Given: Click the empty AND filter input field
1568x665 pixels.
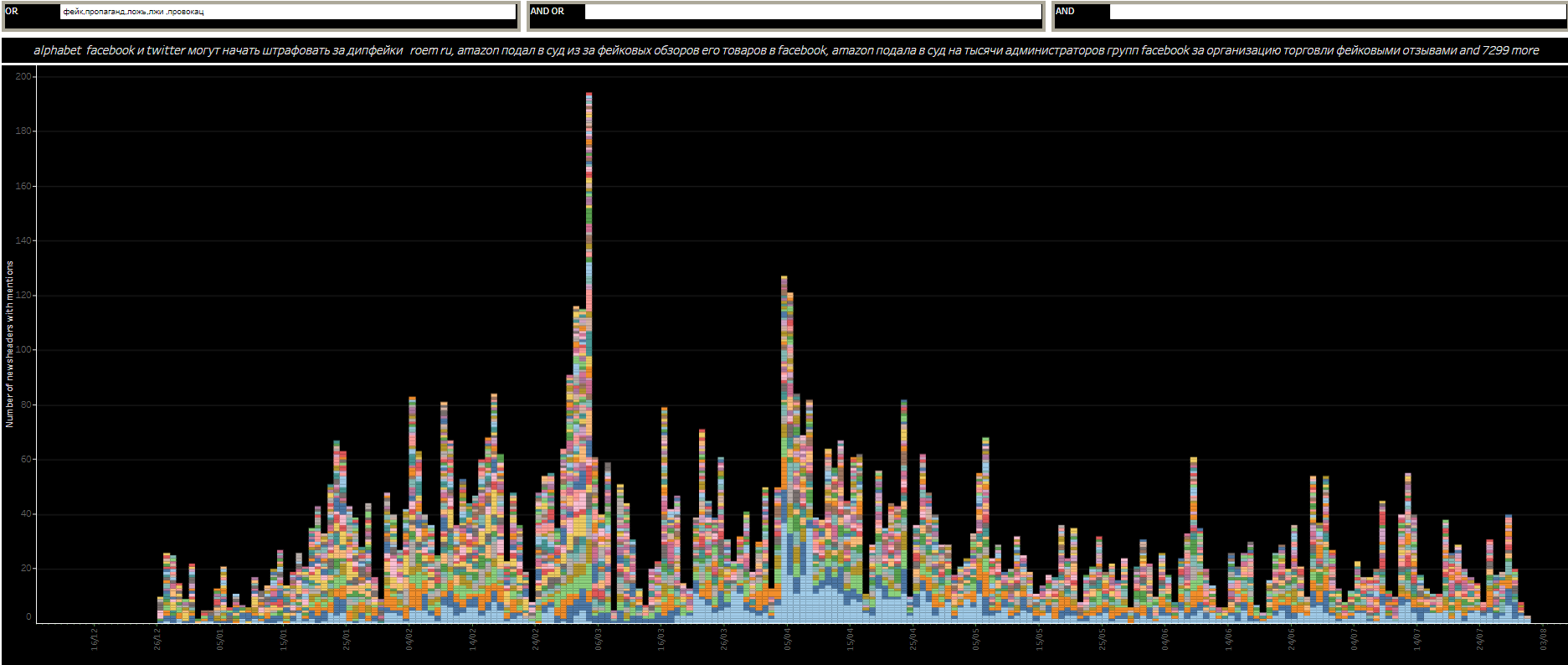Looking at the screenshot, I should tap(1336, 12).
